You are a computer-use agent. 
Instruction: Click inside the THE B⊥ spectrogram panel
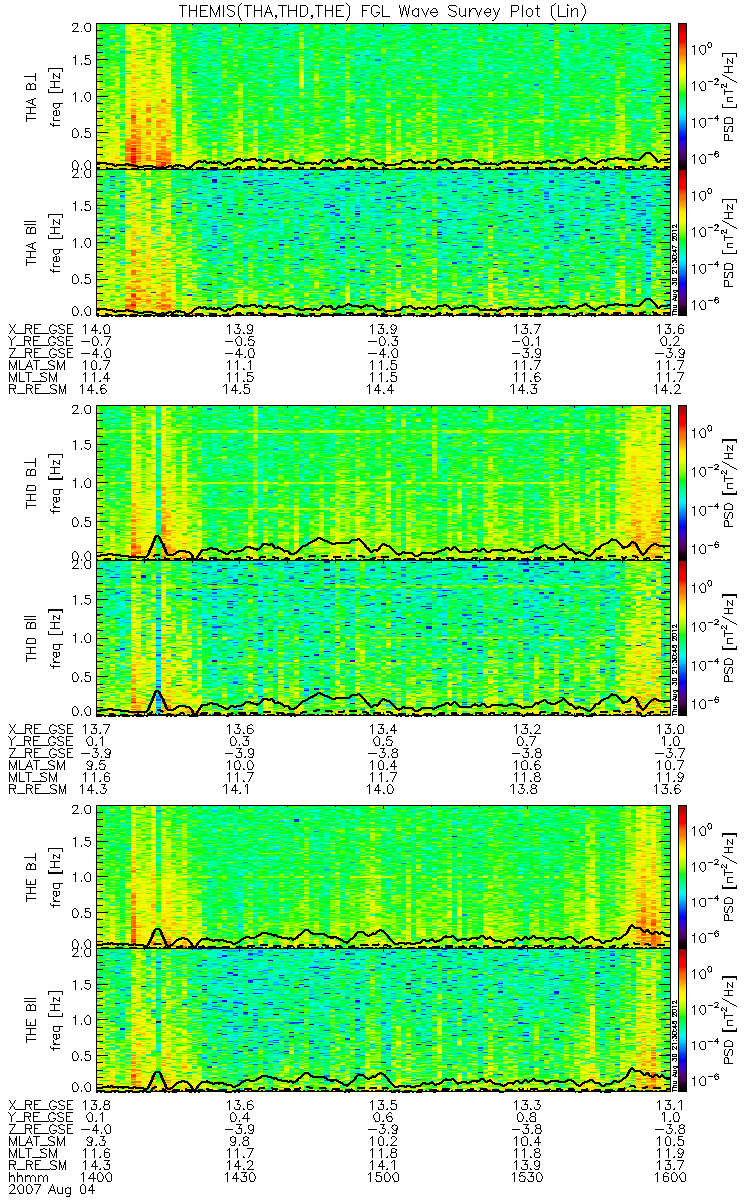point(385,875)
